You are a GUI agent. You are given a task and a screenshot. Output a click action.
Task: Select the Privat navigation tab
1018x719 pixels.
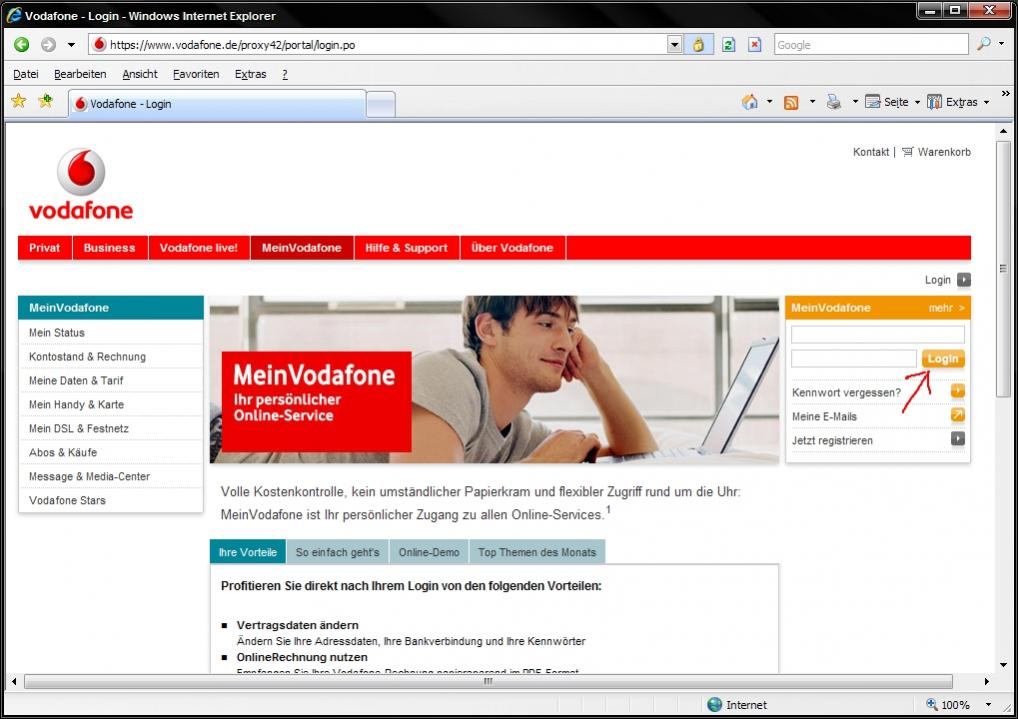coord(45,248)
